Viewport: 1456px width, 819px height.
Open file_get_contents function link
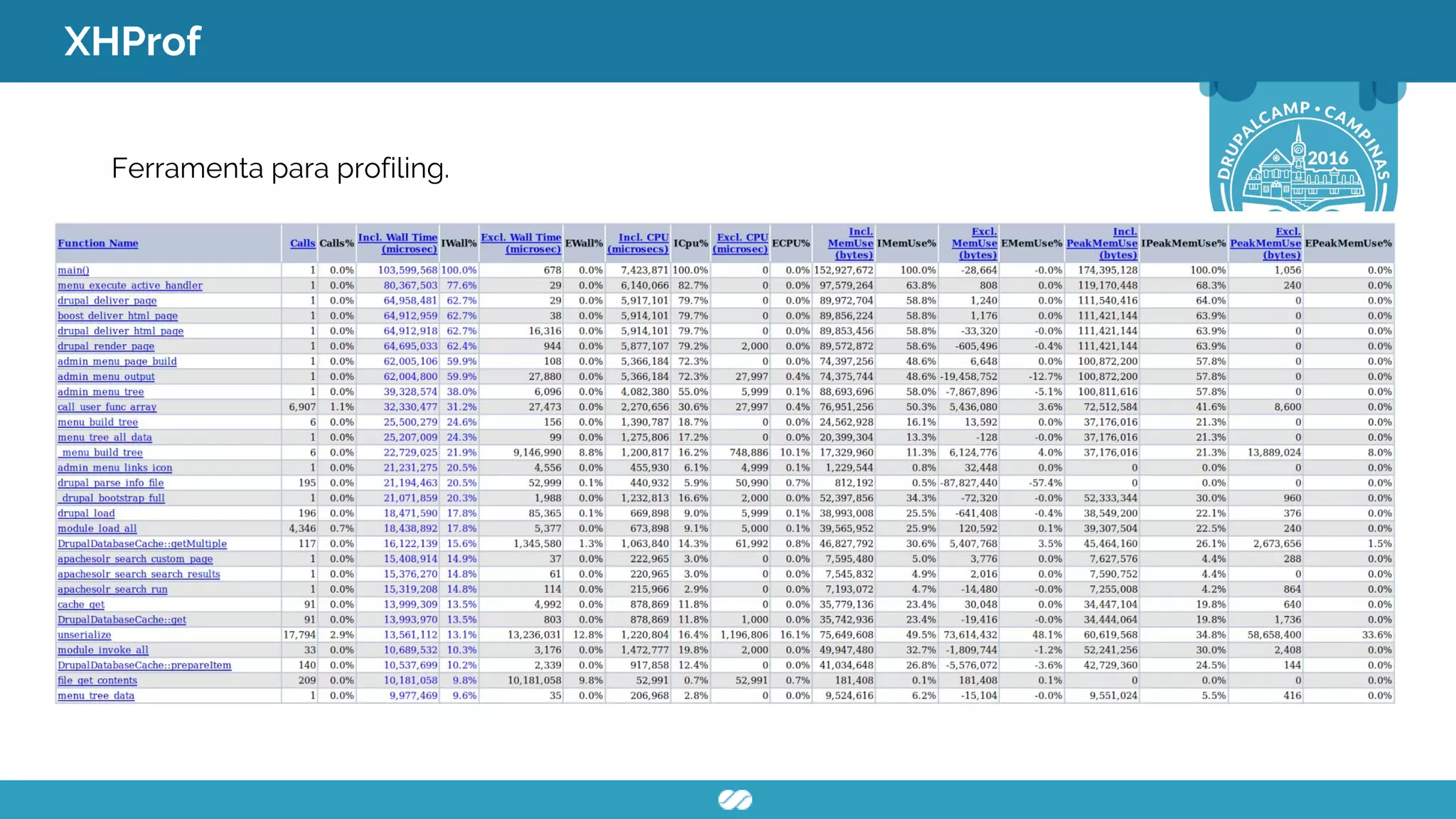[97, 680]
